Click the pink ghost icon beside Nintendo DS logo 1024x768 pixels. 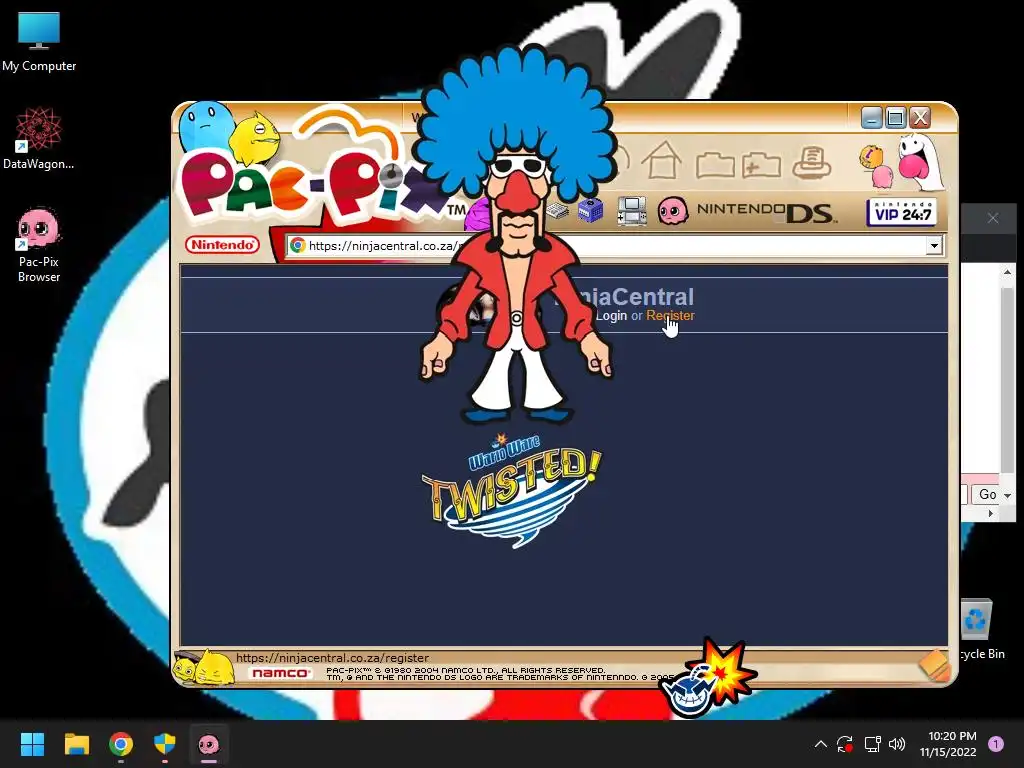tap(672, 211)
